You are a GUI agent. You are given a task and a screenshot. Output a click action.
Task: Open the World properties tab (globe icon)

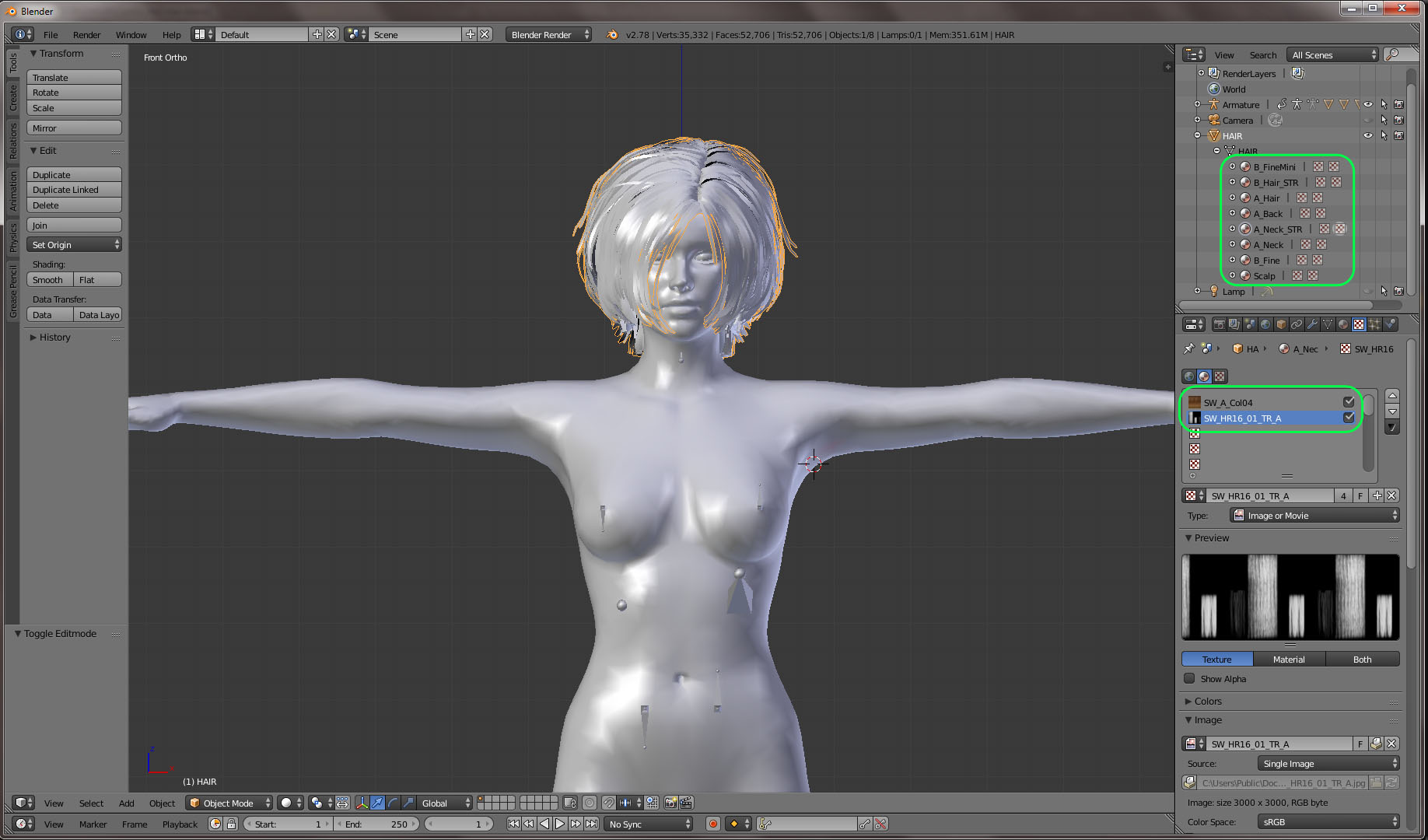click(x=1265, y=324)
